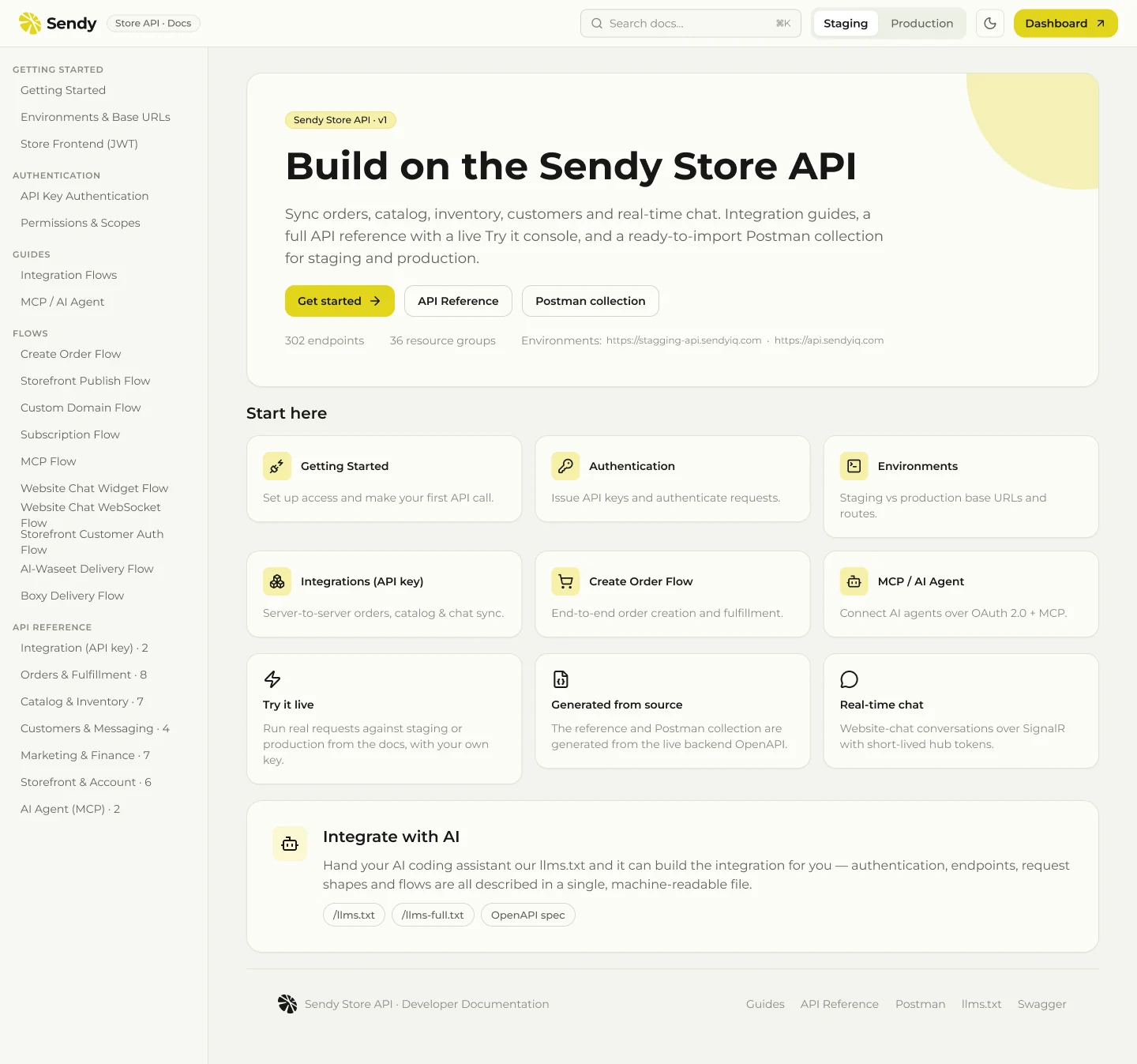This screenshot has width=1137, height=1064.
Task: Click MCP / AI Agent robot icon
Action: pos(854,581)
